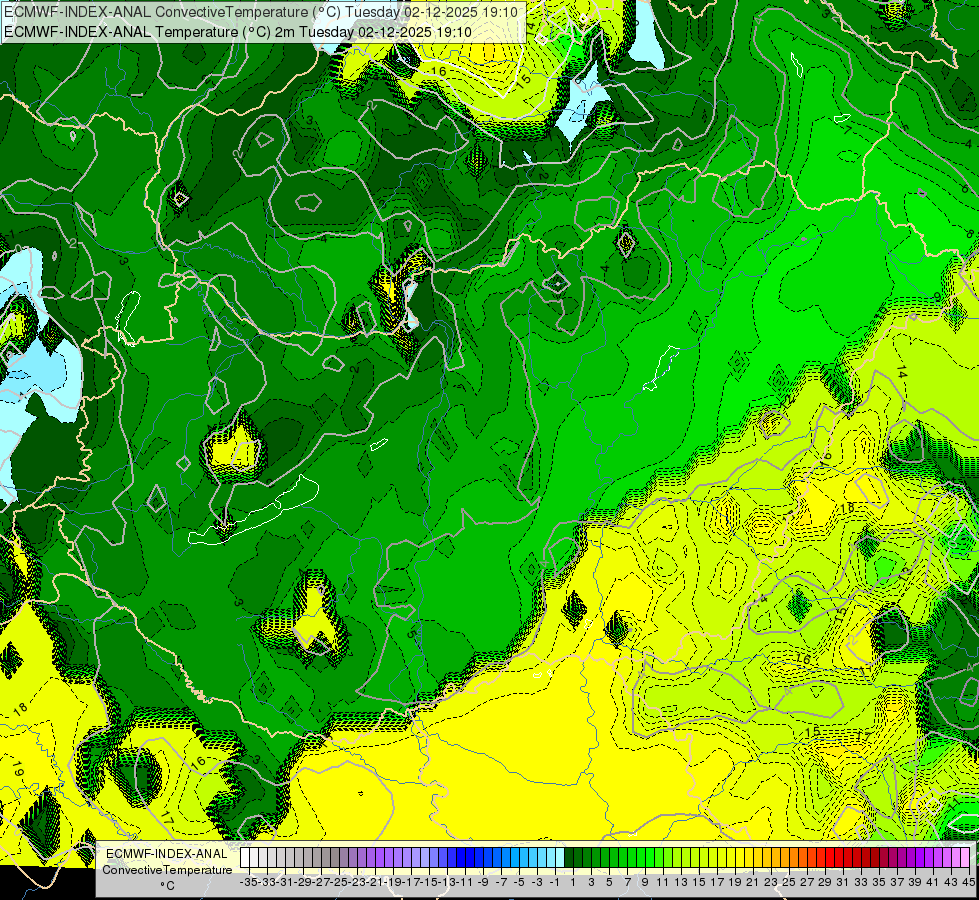
Task: Click the white legend swatch above -35
Action: (245, 857)
